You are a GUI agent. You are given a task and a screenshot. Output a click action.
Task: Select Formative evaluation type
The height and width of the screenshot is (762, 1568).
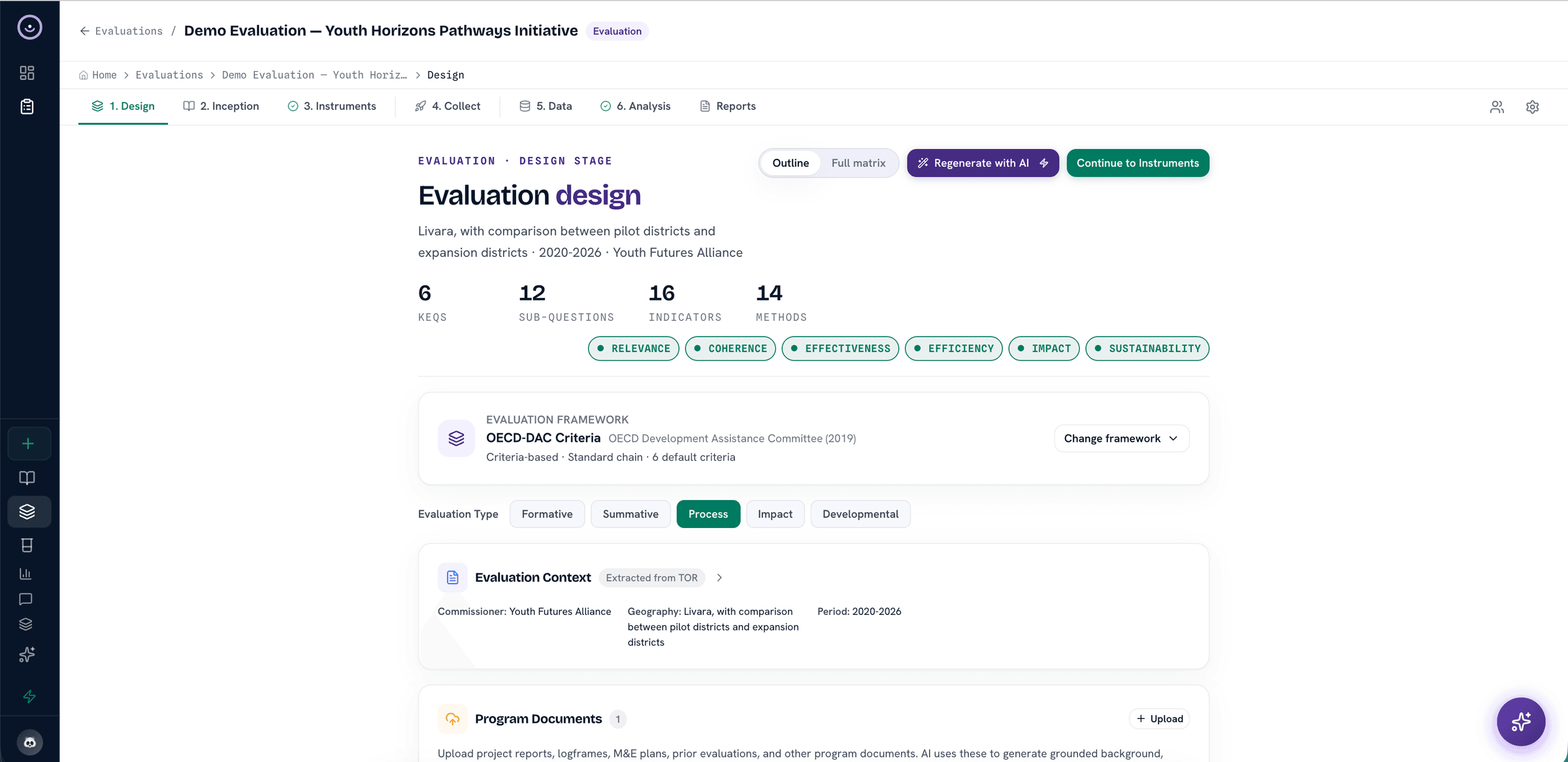click(x=547, y=514)
